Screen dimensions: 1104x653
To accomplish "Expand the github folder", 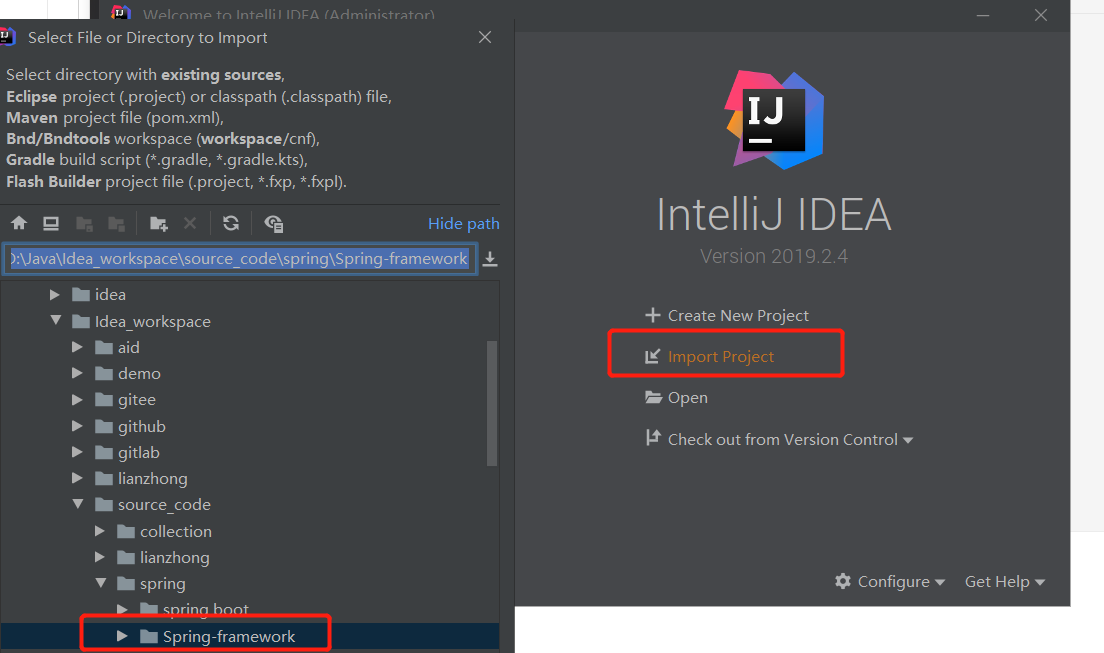I will (x=77, y=426).
